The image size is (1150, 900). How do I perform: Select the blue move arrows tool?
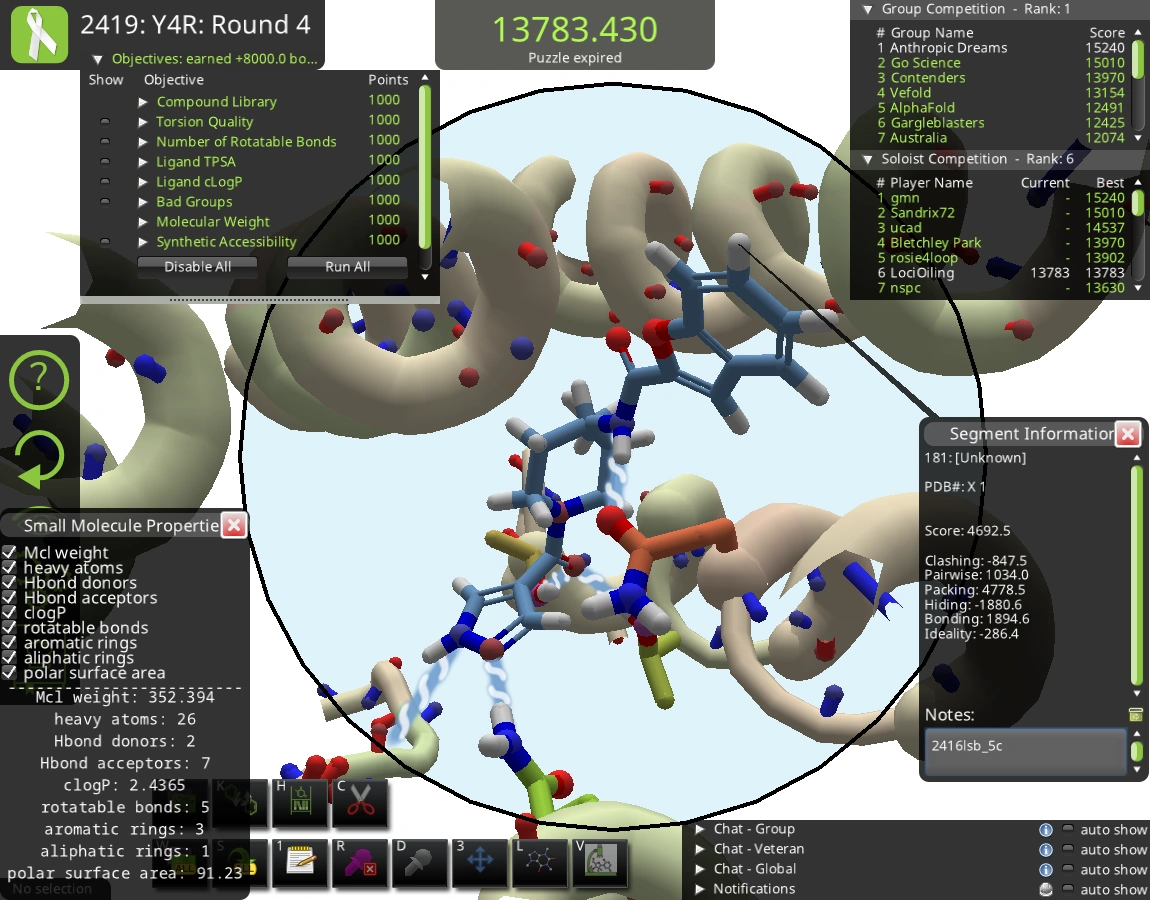tap(481, 860)
